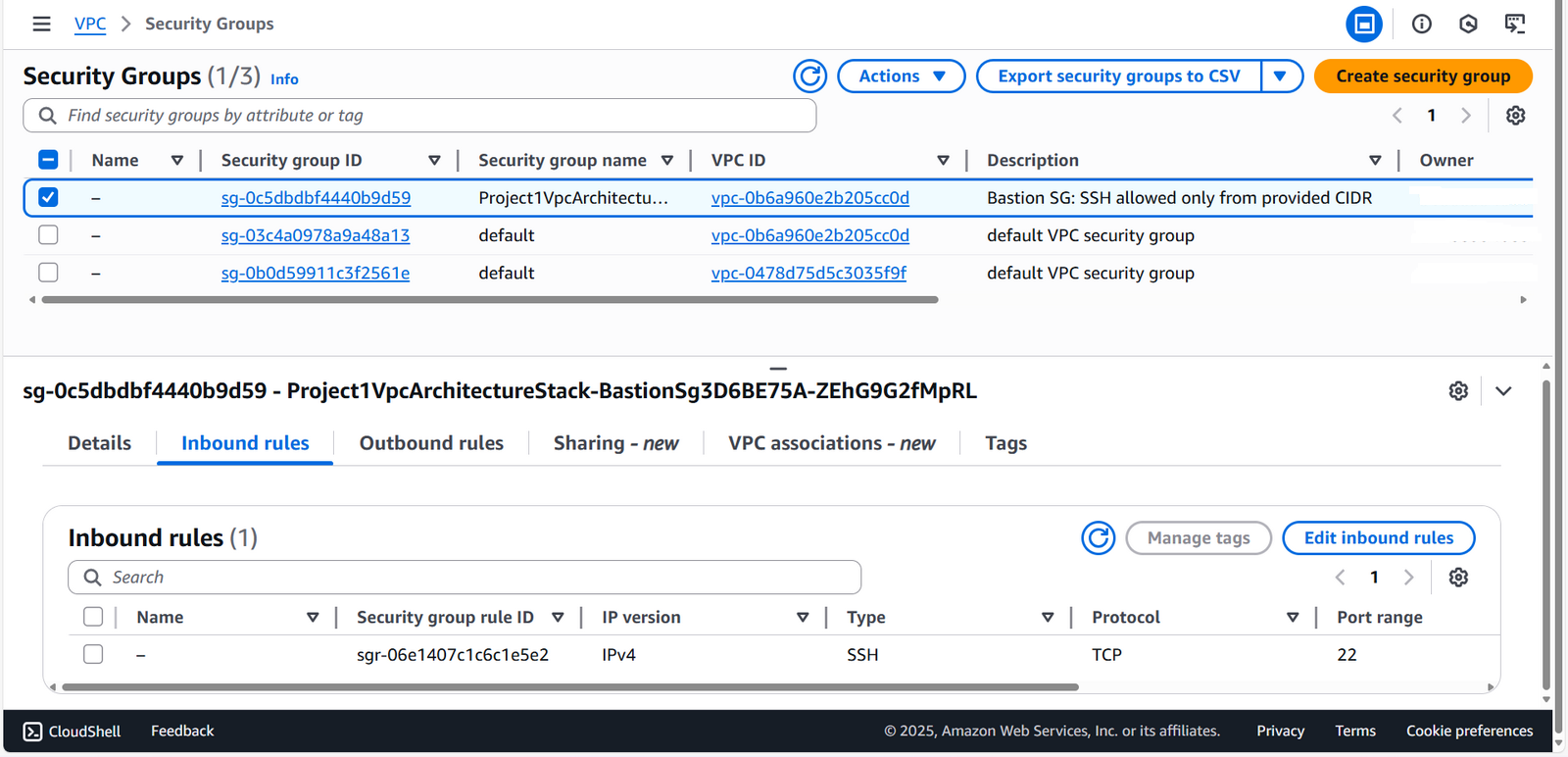
Task: Collapse the security group details panel
Action: pos(1503,391)
